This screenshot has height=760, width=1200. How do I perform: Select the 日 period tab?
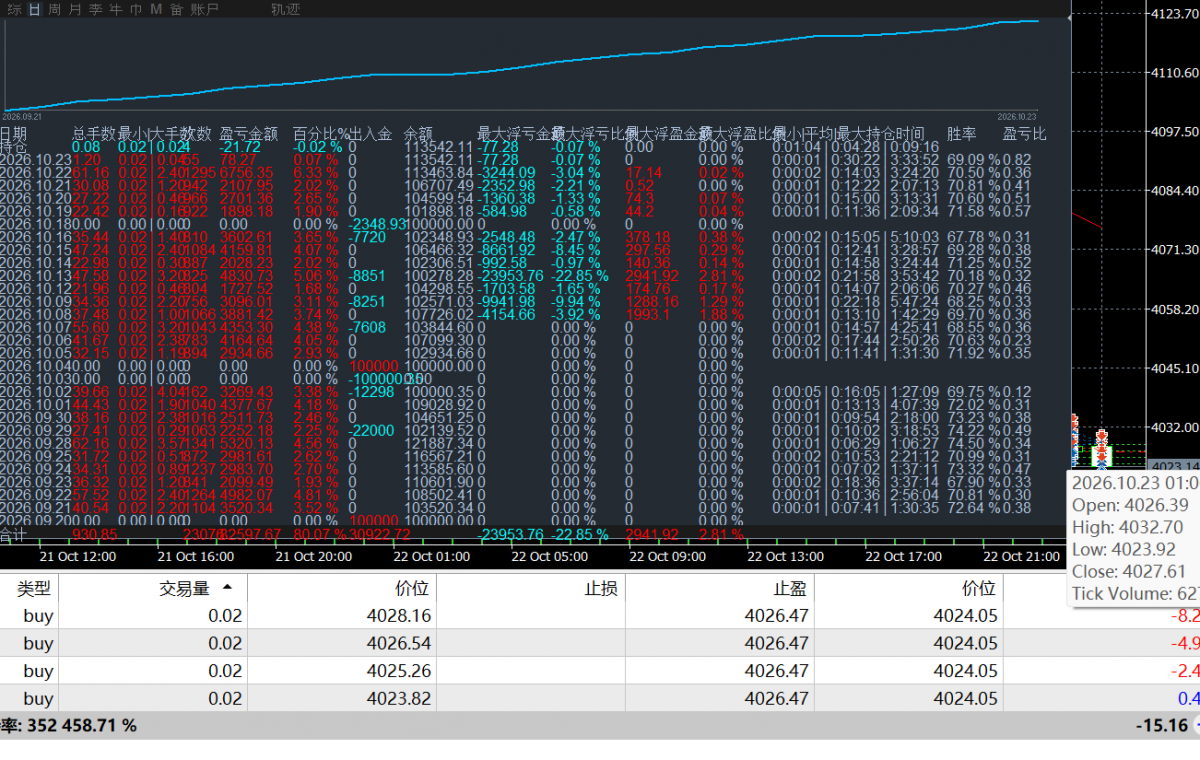tap(34, 9)
